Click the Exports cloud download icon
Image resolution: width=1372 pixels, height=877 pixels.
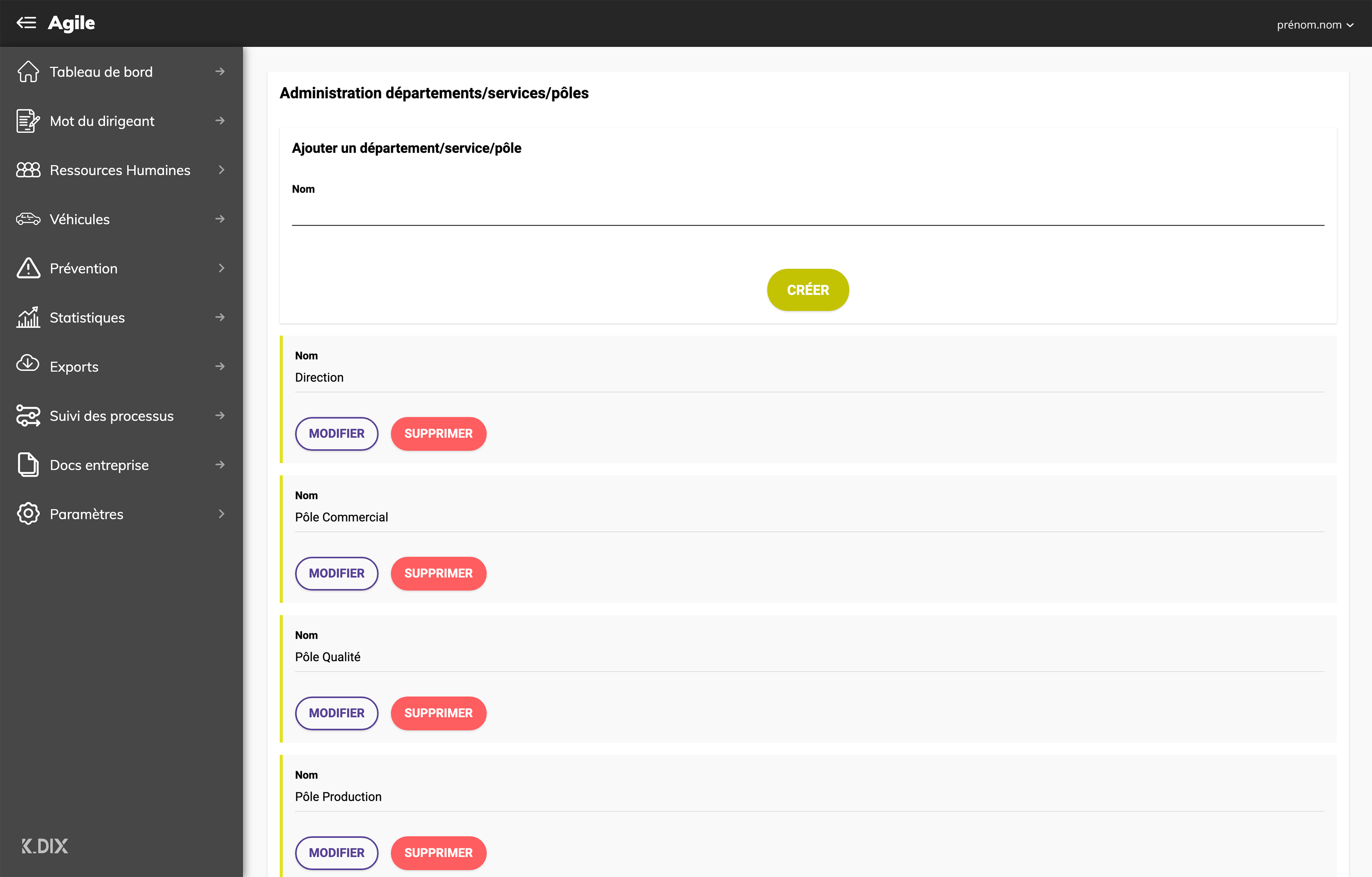28,363
